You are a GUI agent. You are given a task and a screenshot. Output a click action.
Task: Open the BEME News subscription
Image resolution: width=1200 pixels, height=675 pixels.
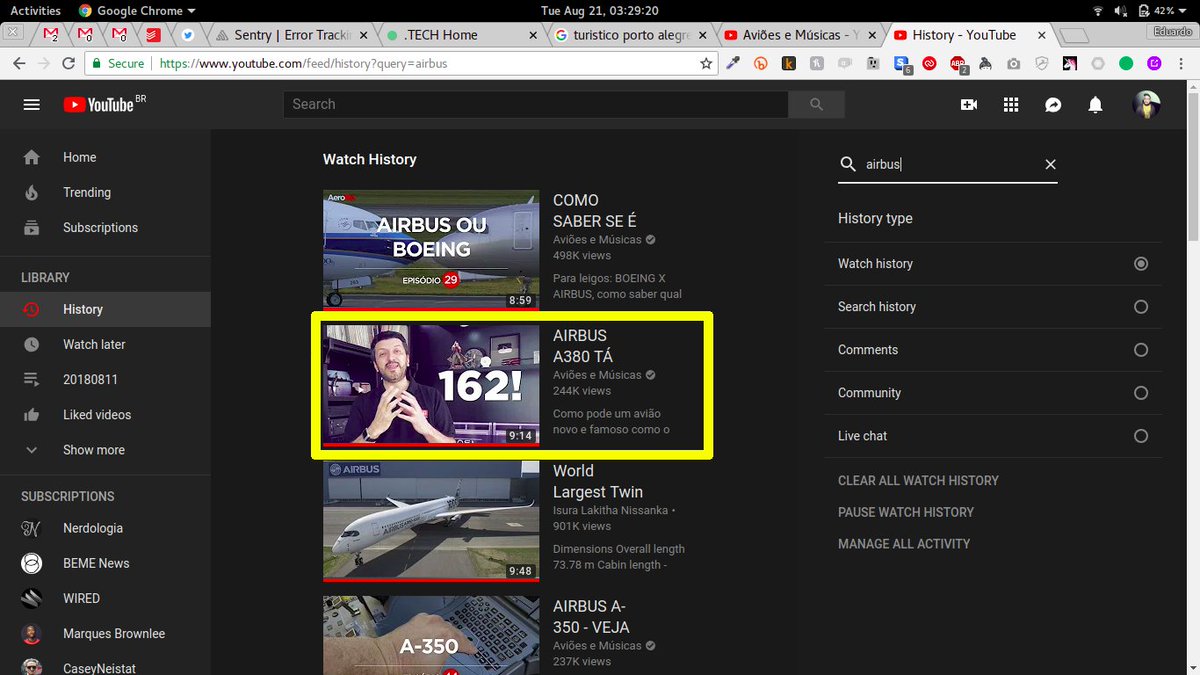click(105, 563)
